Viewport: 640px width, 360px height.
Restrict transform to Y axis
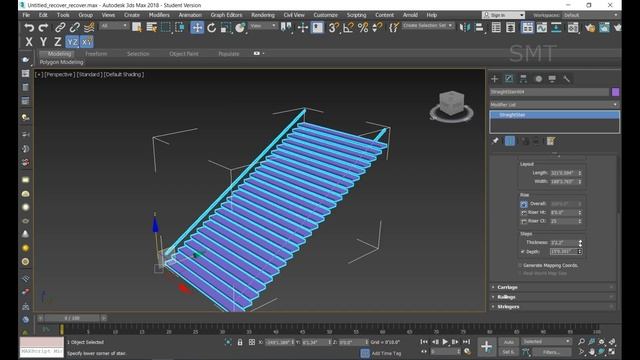click(43, 42)
